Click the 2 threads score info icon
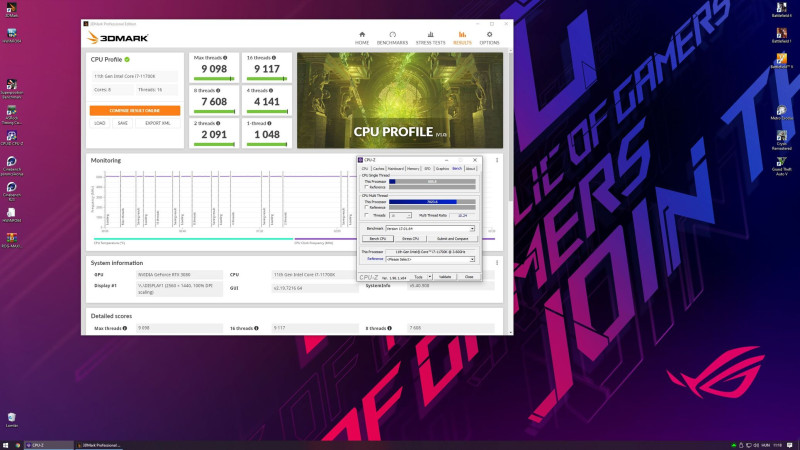The height and width of the screenshot is (450, 800). pos(218,123)
